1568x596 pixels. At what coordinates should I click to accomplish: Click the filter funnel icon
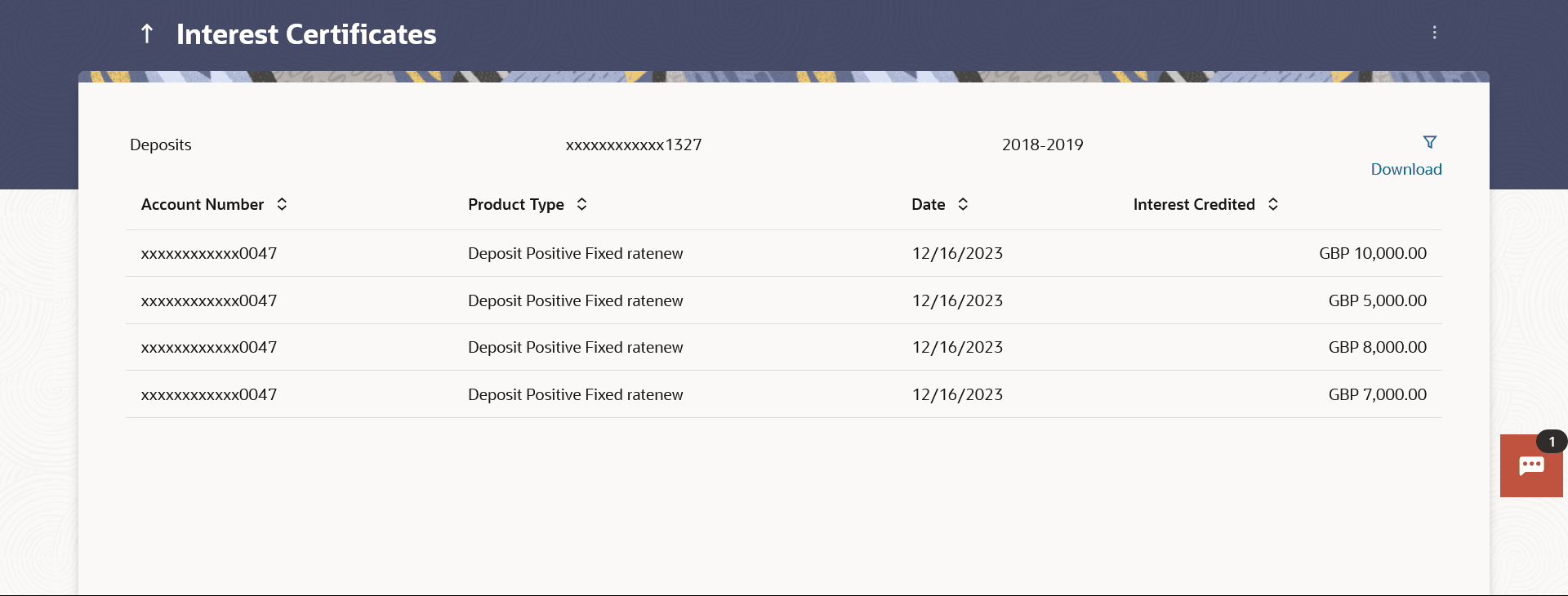click(x=1429, y=142)
